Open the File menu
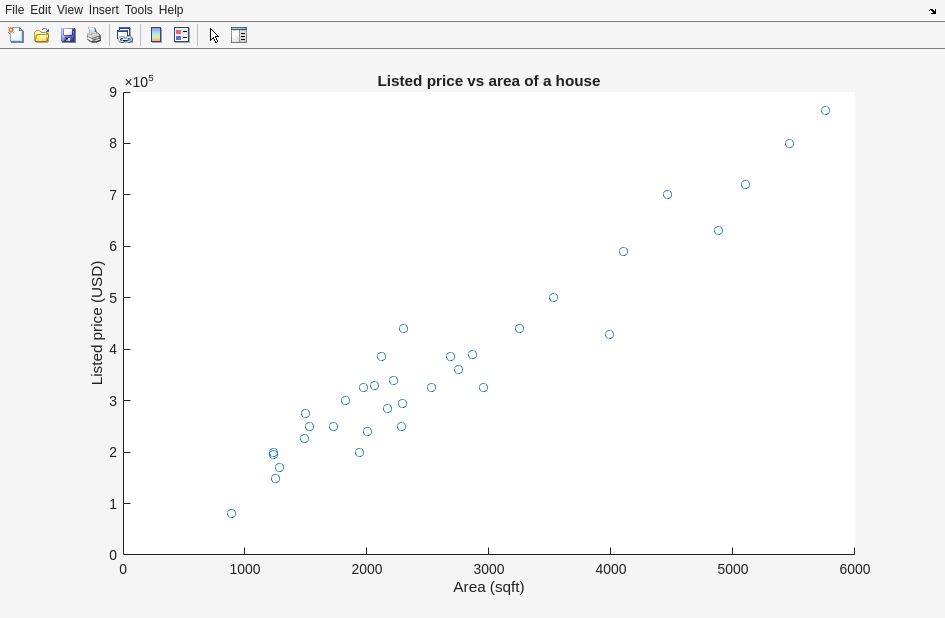945x618 pixels. coord(15,10)
